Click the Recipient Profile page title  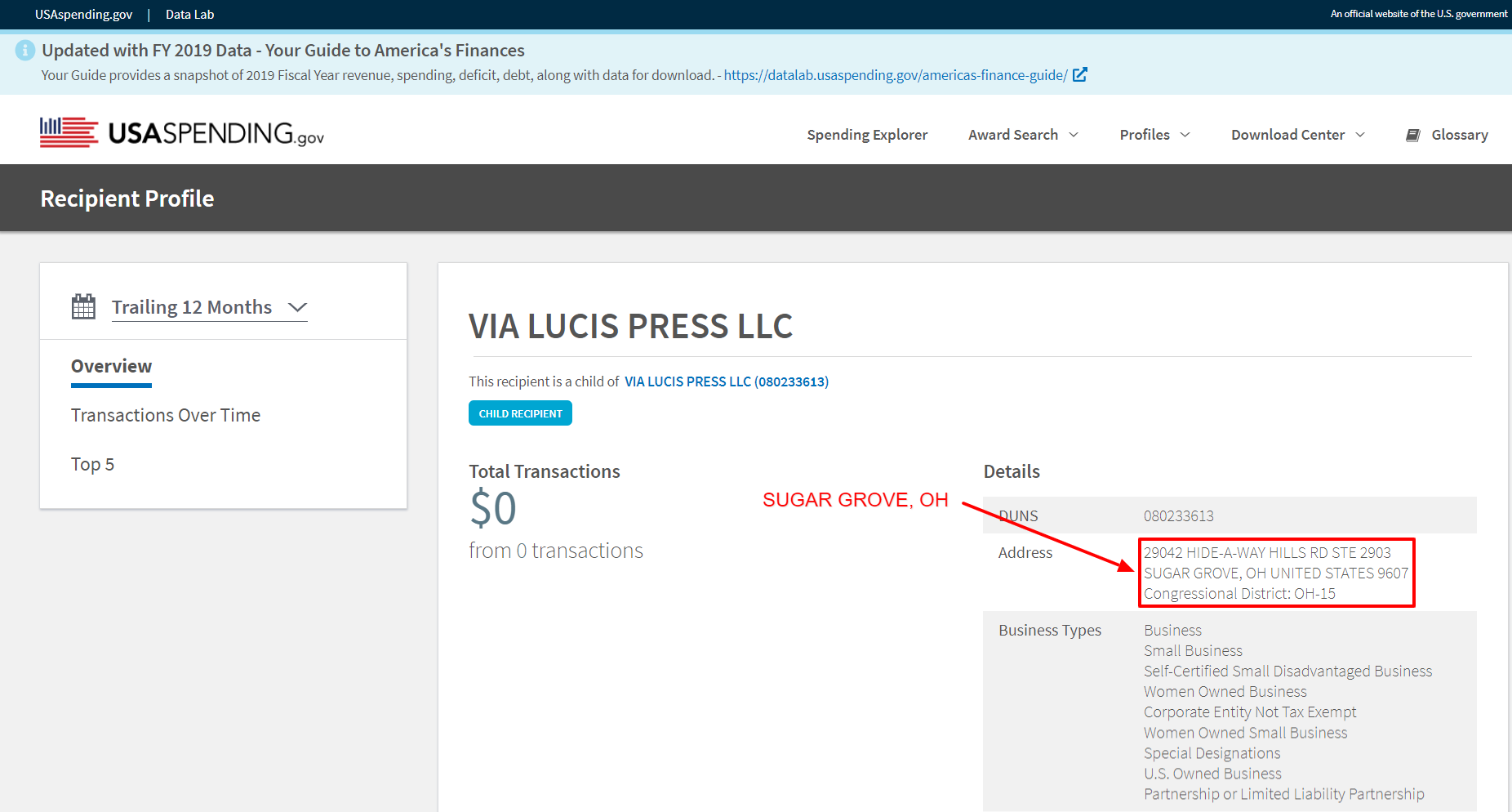127,199
